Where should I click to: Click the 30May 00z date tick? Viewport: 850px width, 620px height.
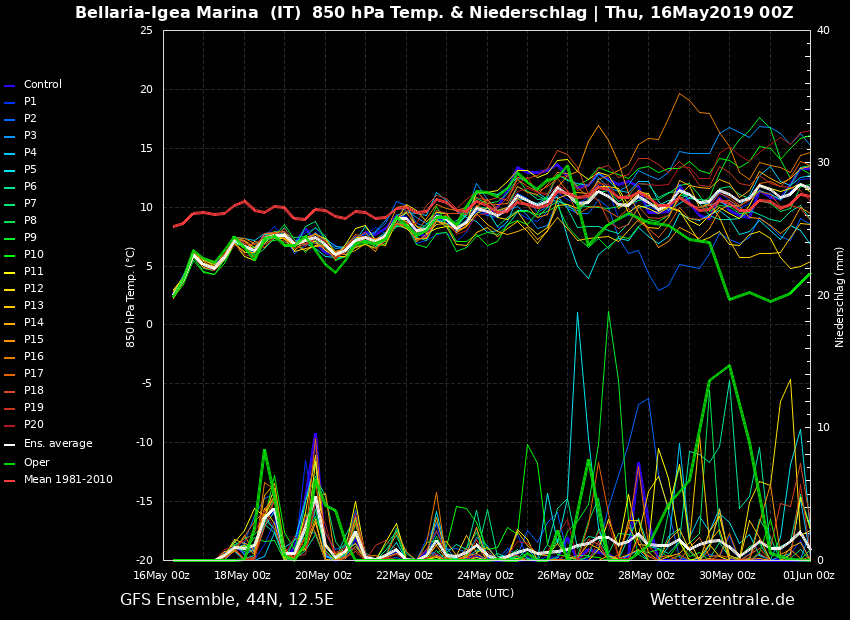[x=727, y=576]
